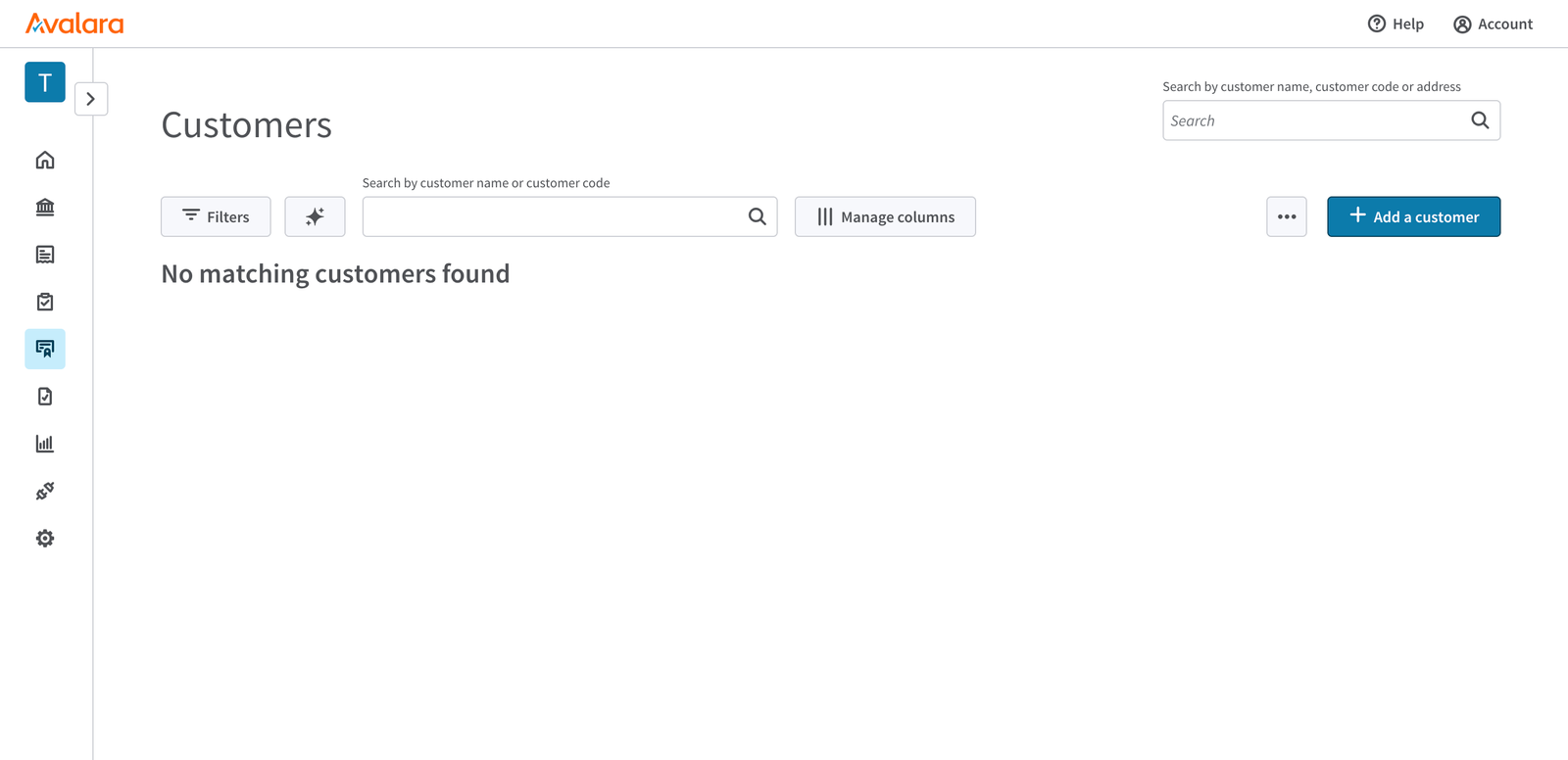Open the Account menu
Screen dimensions: 1568x760
pyautogui.click(x=1493, y=24)
